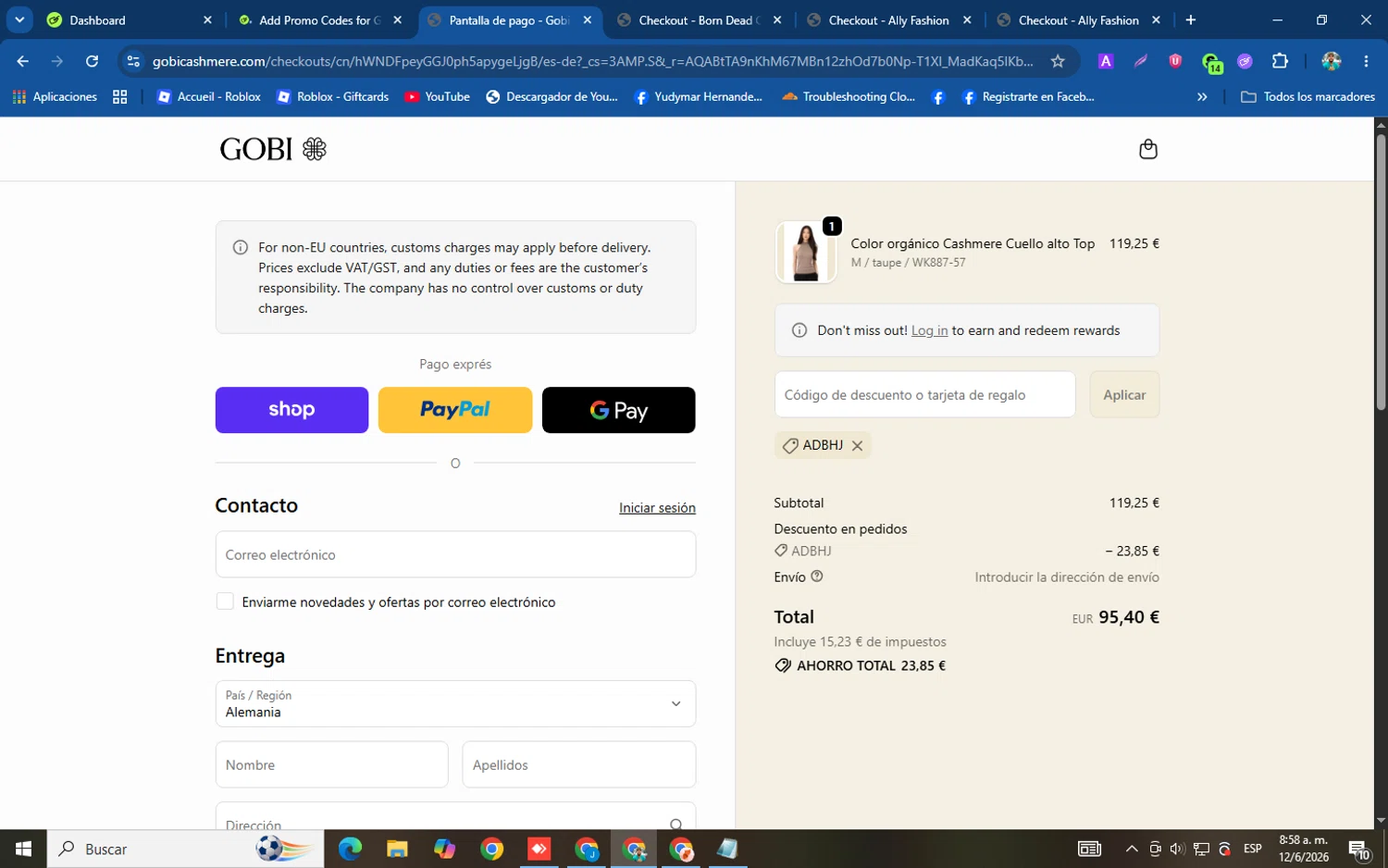The height and width of the screenshot is (868, 1388).
Task: Remove the ADBHJ discount code
Action: pyautogui.click(x=857, y=446)
